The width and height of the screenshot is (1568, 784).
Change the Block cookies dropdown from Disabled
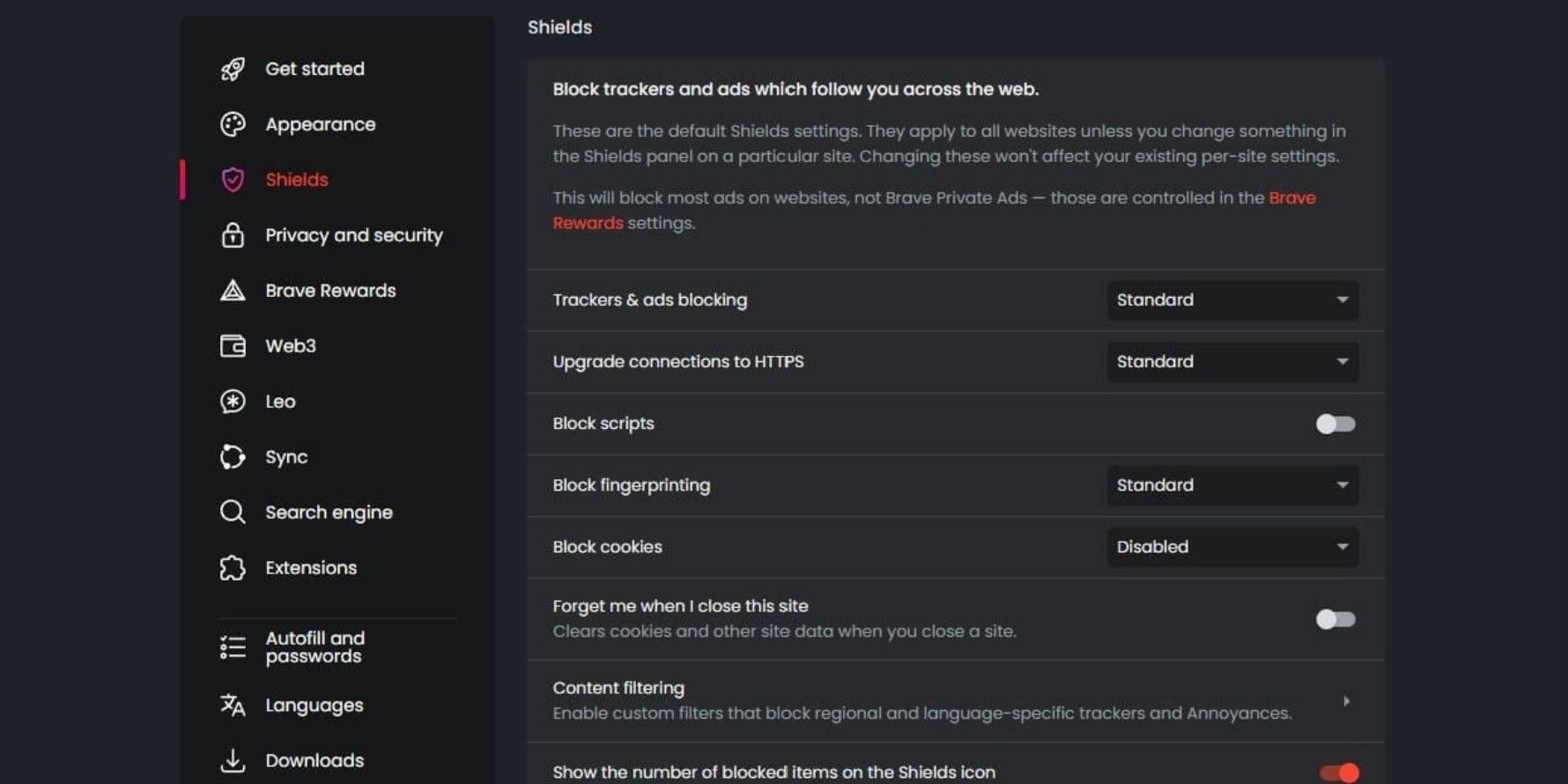pyautogui.click(x=1231, y=546)
